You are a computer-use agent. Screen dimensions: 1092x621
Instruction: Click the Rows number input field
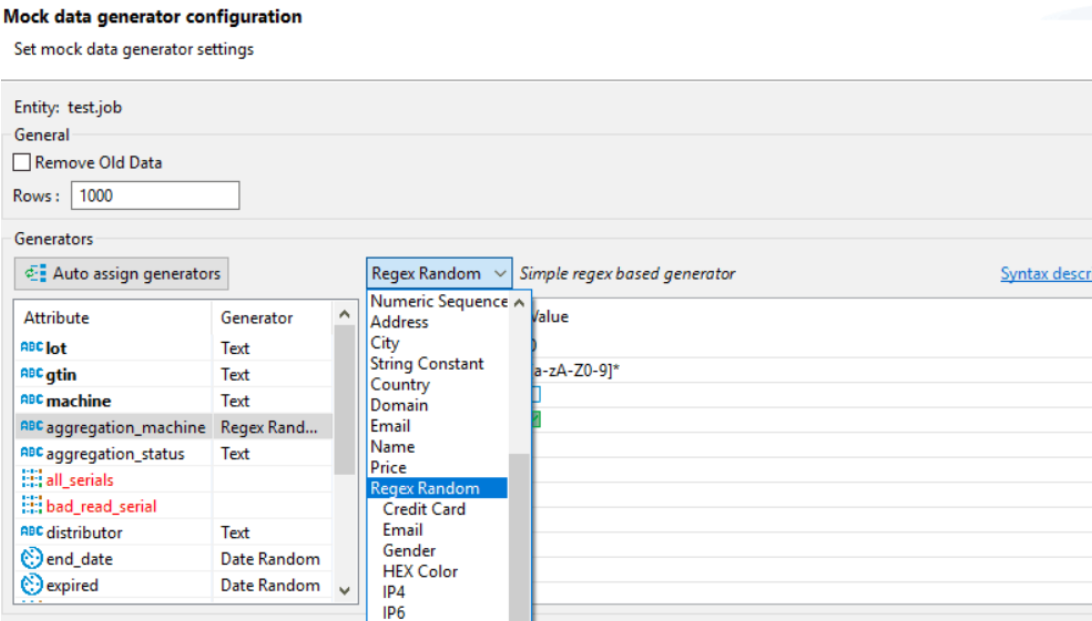[155, 196]
